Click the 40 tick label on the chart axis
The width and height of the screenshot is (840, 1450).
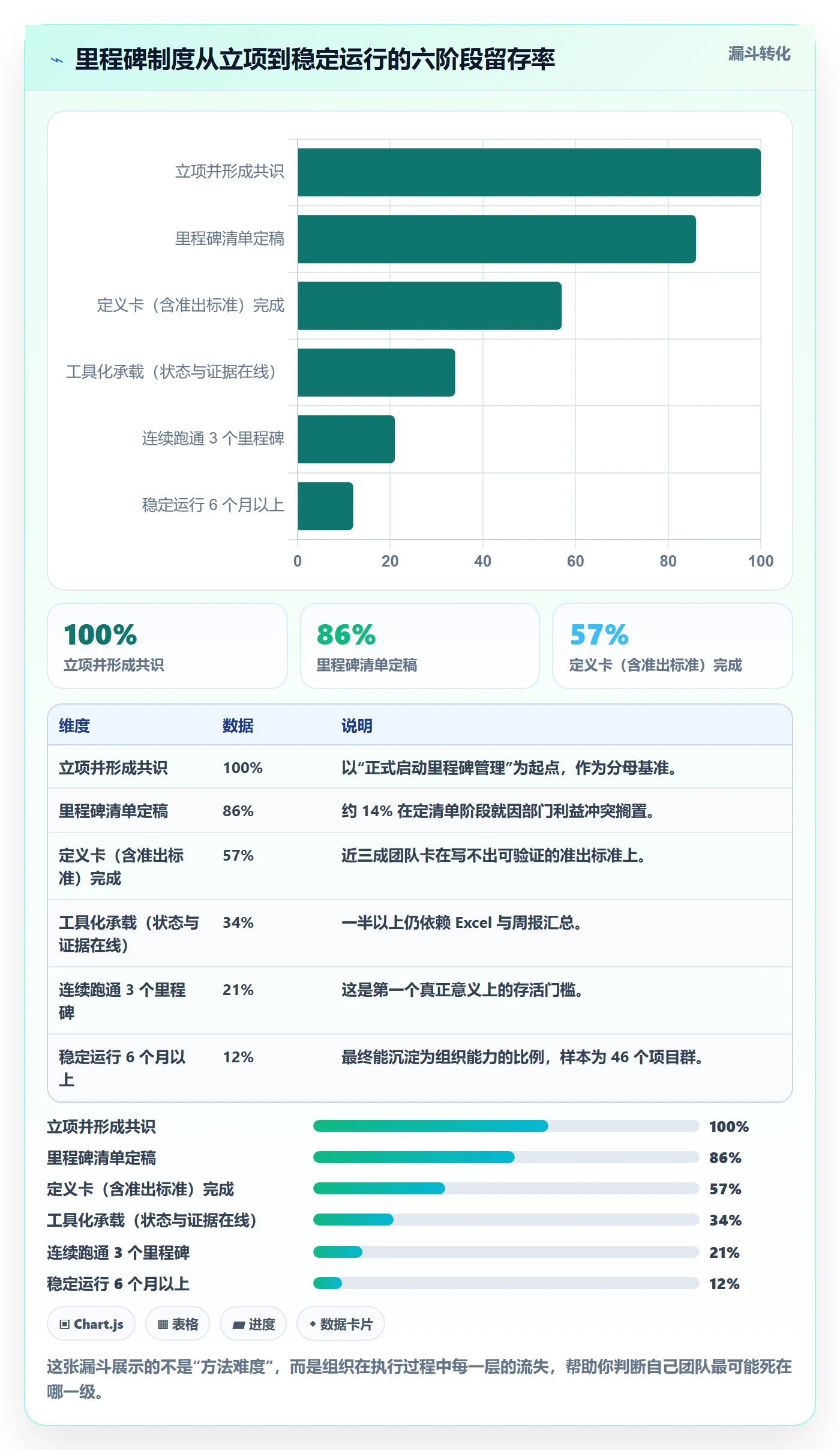483,561
